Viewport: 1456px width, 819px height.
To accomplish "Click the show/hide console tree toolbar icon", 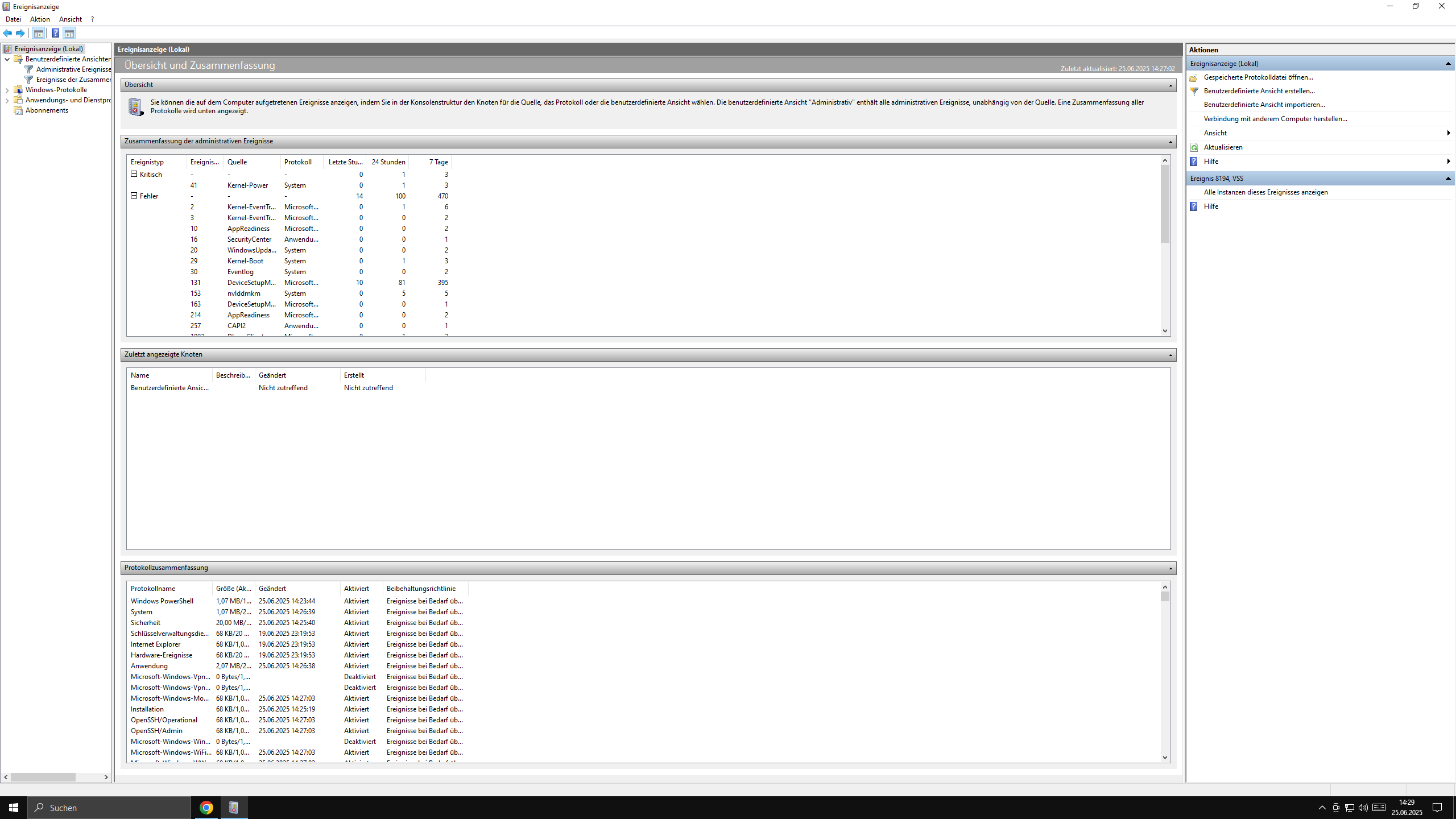I will click(x=38, y=33).
